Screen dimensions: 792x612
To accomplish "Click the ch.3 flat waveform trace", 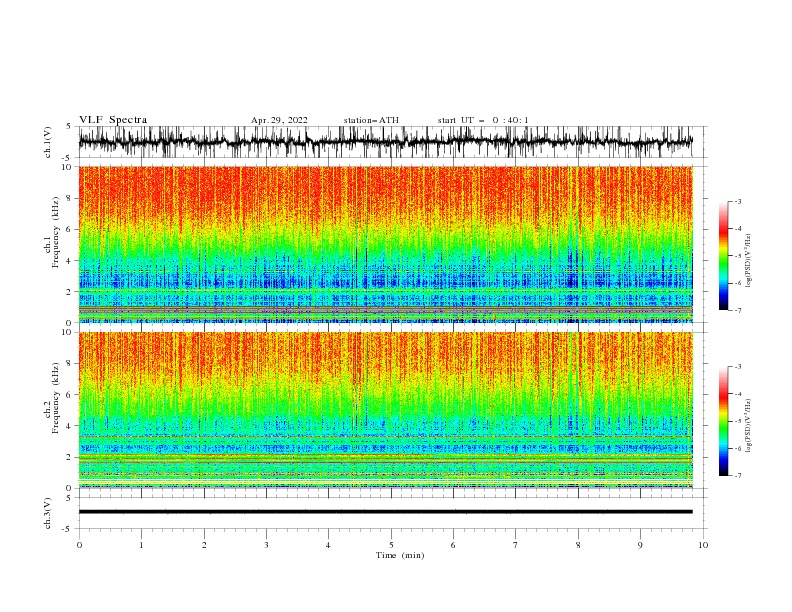I will 385,512.
